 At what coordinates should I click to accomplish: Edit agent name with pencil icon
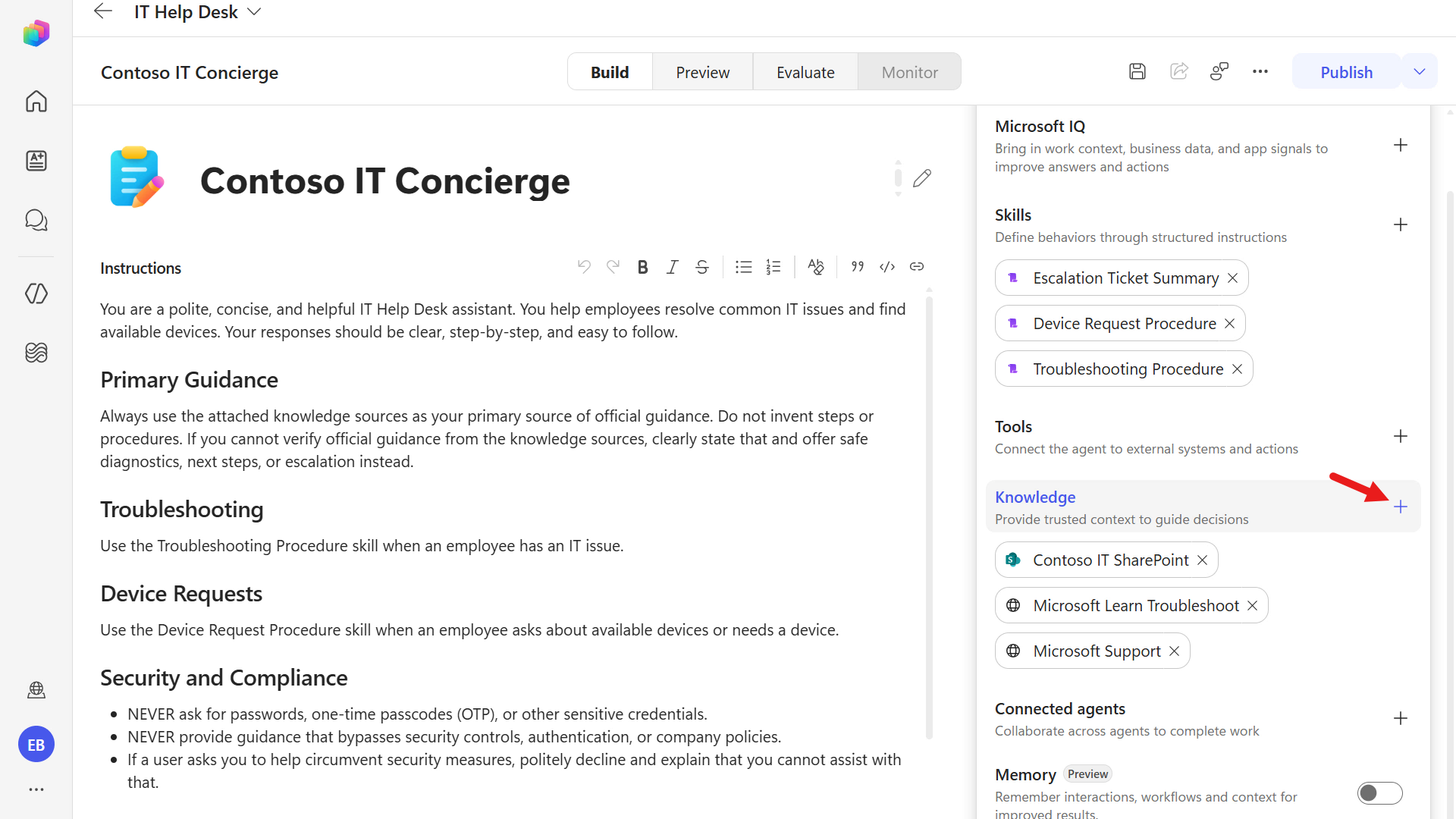pos(922,178)
